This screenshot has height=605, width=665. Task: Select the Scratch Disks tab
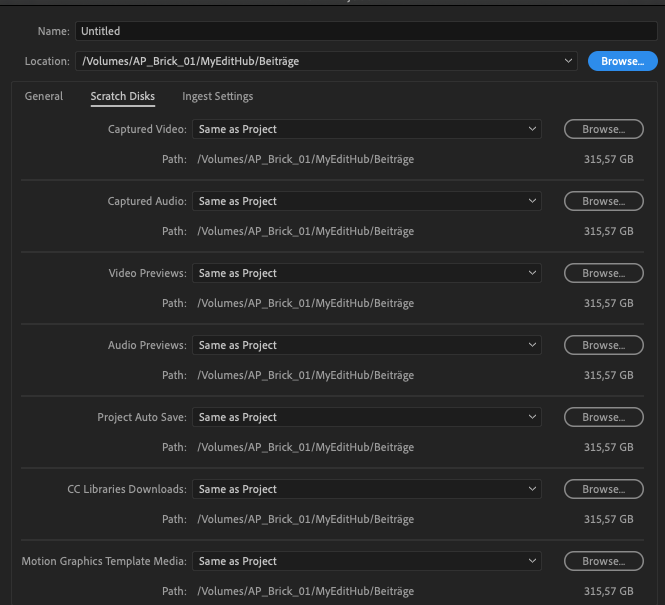point(122,96)
